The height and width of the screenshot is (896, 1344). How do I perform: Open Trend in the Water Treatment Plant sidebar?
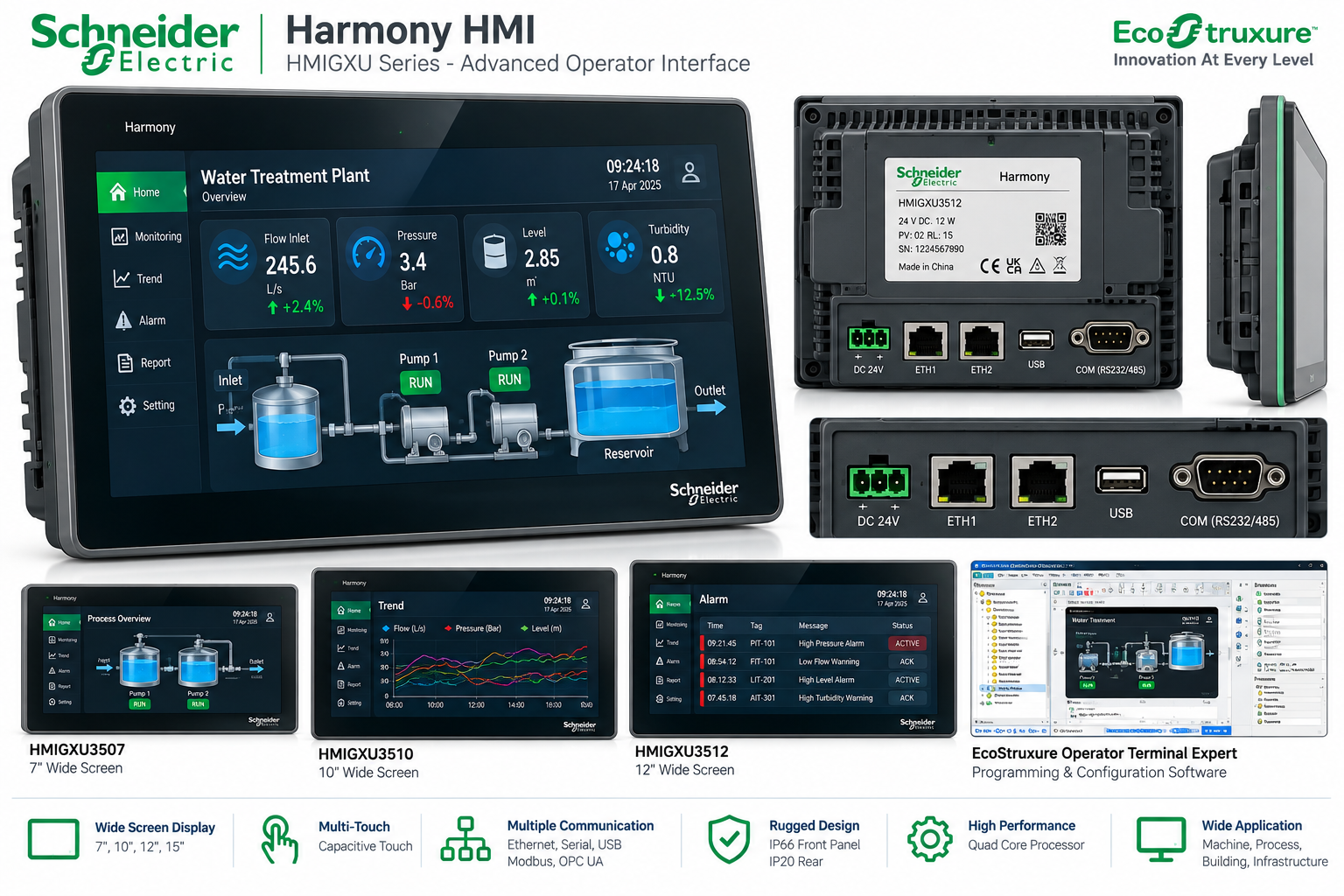click(137, 278)
